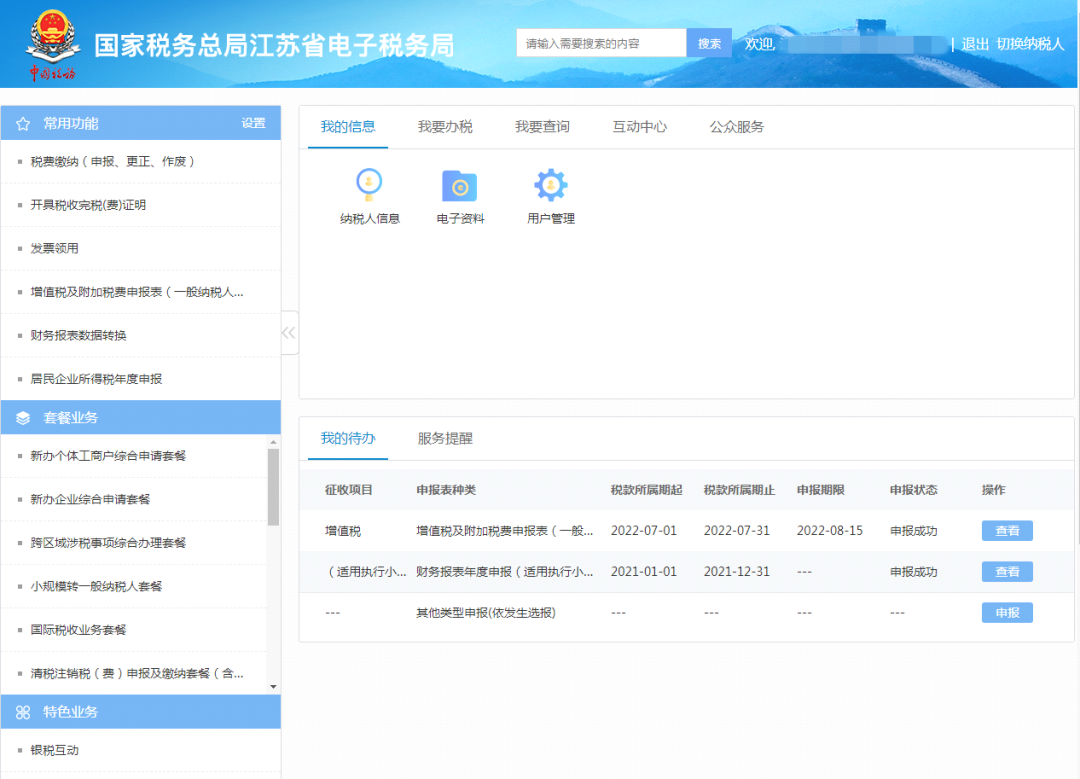Click the 2021-12-31 date cell
Screen dimensions: 1080x779
click(x=736, y=572)
